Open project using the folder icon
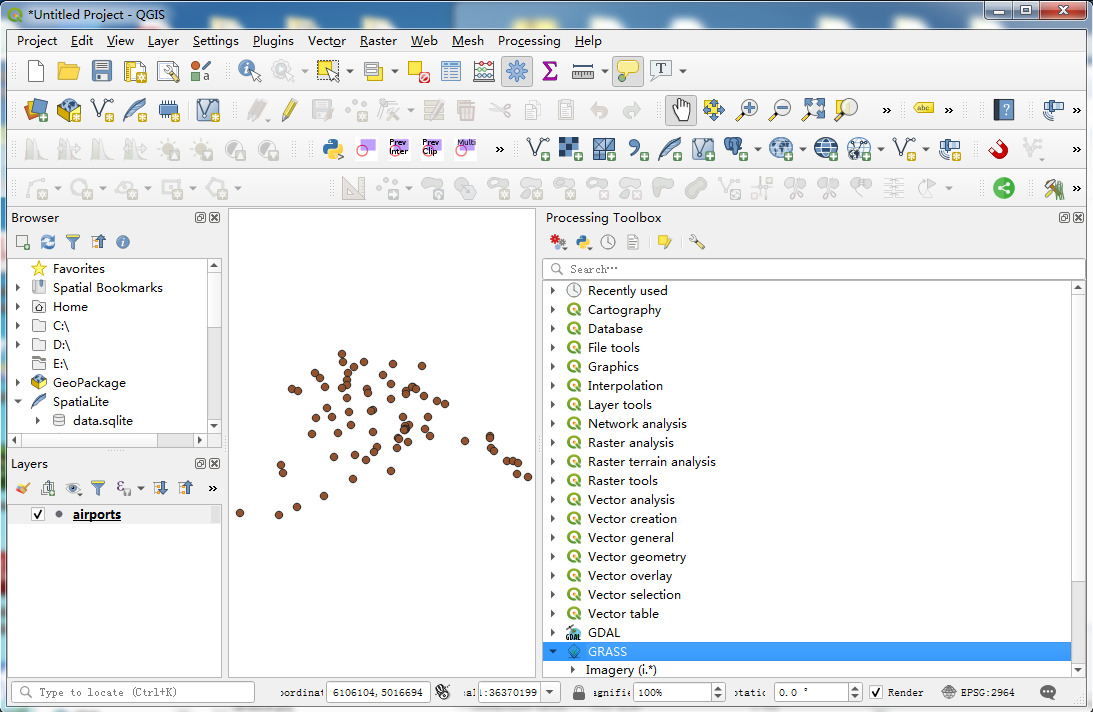 point(68,71)
